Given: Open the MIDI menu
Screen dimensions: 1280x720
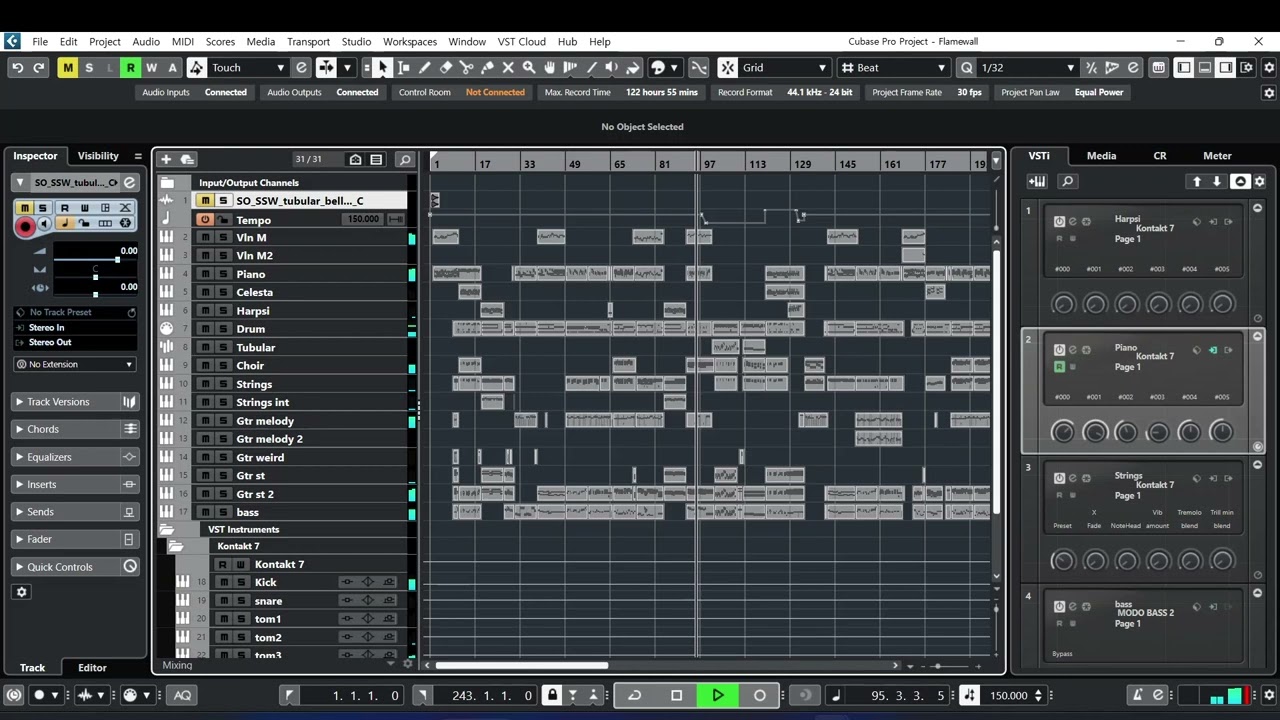Looking at the screenshot, I should (183, 42).
